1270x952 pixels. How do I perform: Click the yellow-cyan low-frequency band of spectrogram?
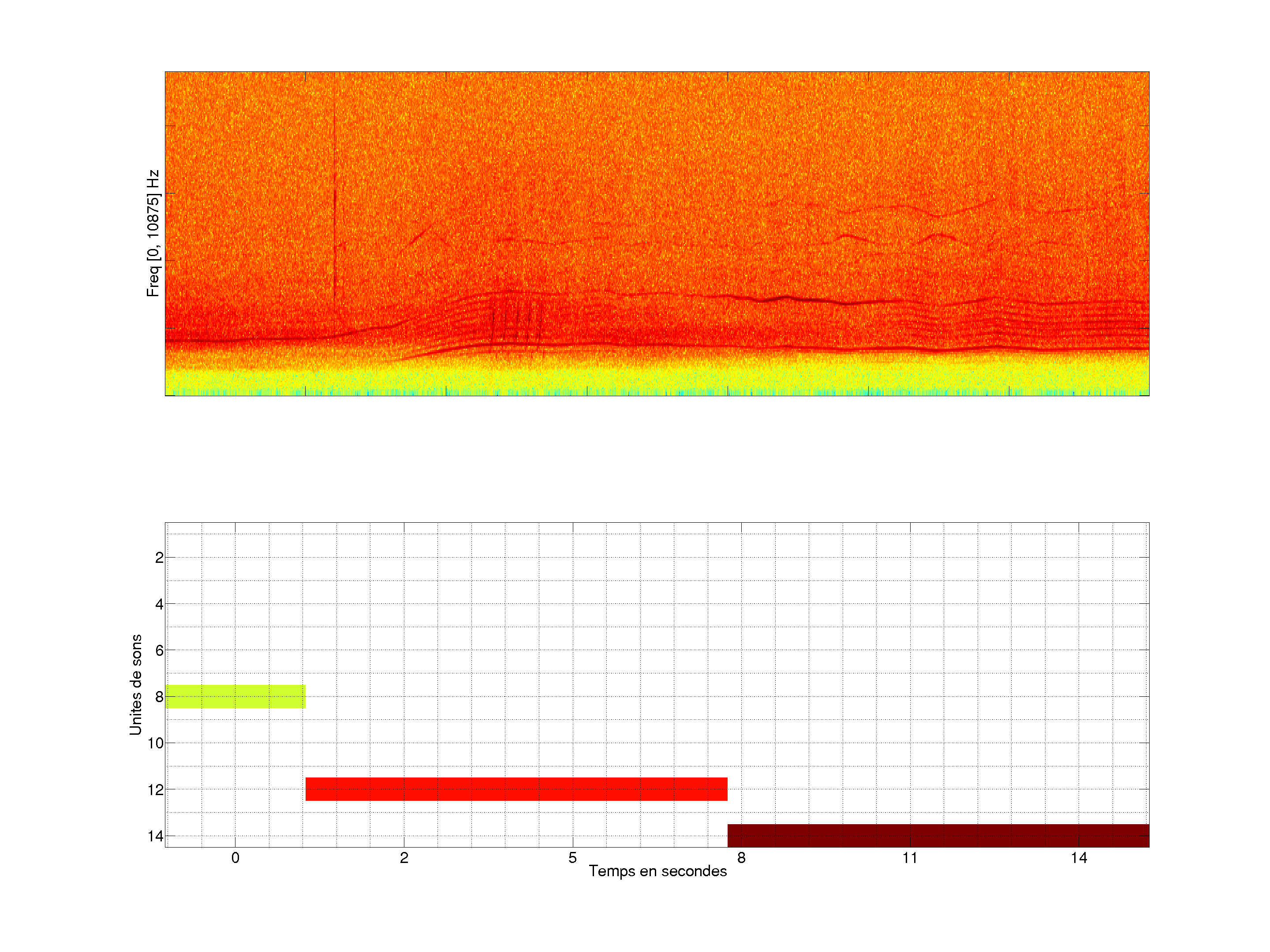(x=657, y=383)
